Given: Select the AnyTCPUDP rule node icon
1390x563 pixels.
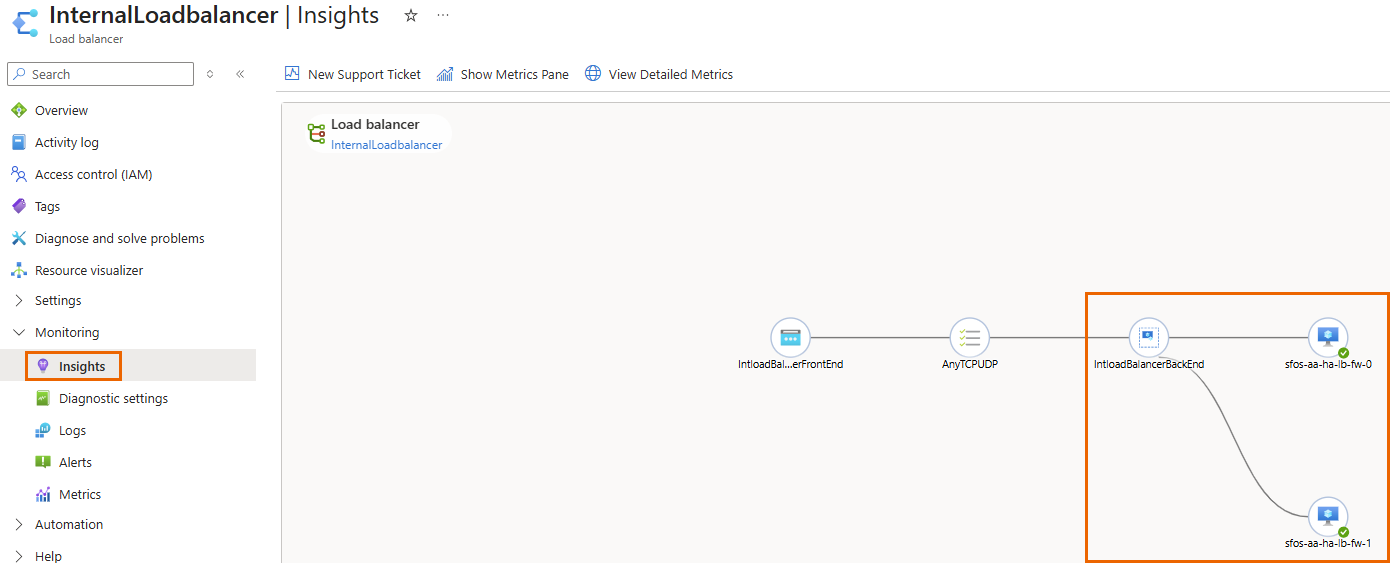Looking at the screenshot, I should tap(969, 338).
